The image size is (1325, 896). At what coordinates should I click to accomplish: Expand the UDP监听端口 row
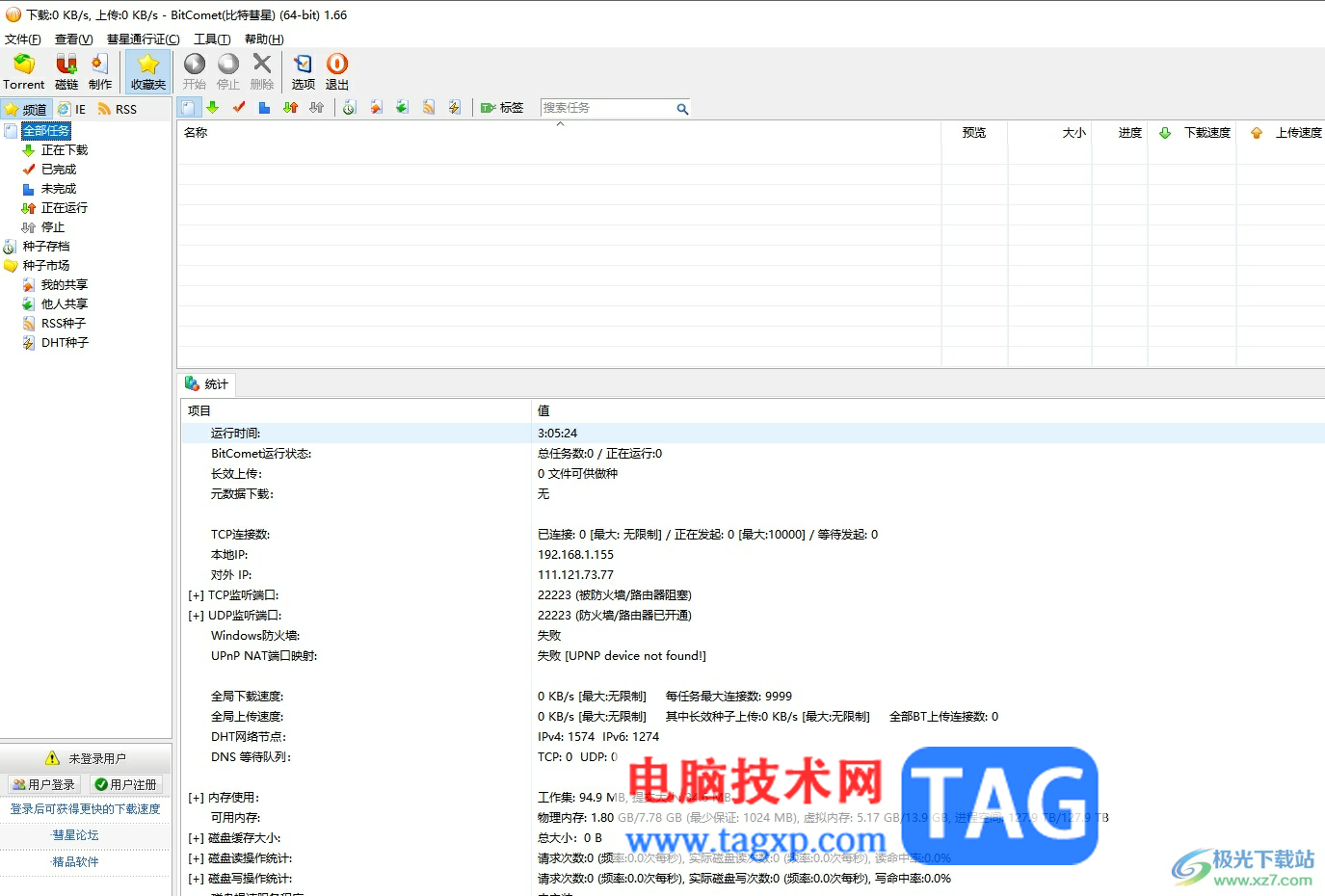[x=196, y=616]
